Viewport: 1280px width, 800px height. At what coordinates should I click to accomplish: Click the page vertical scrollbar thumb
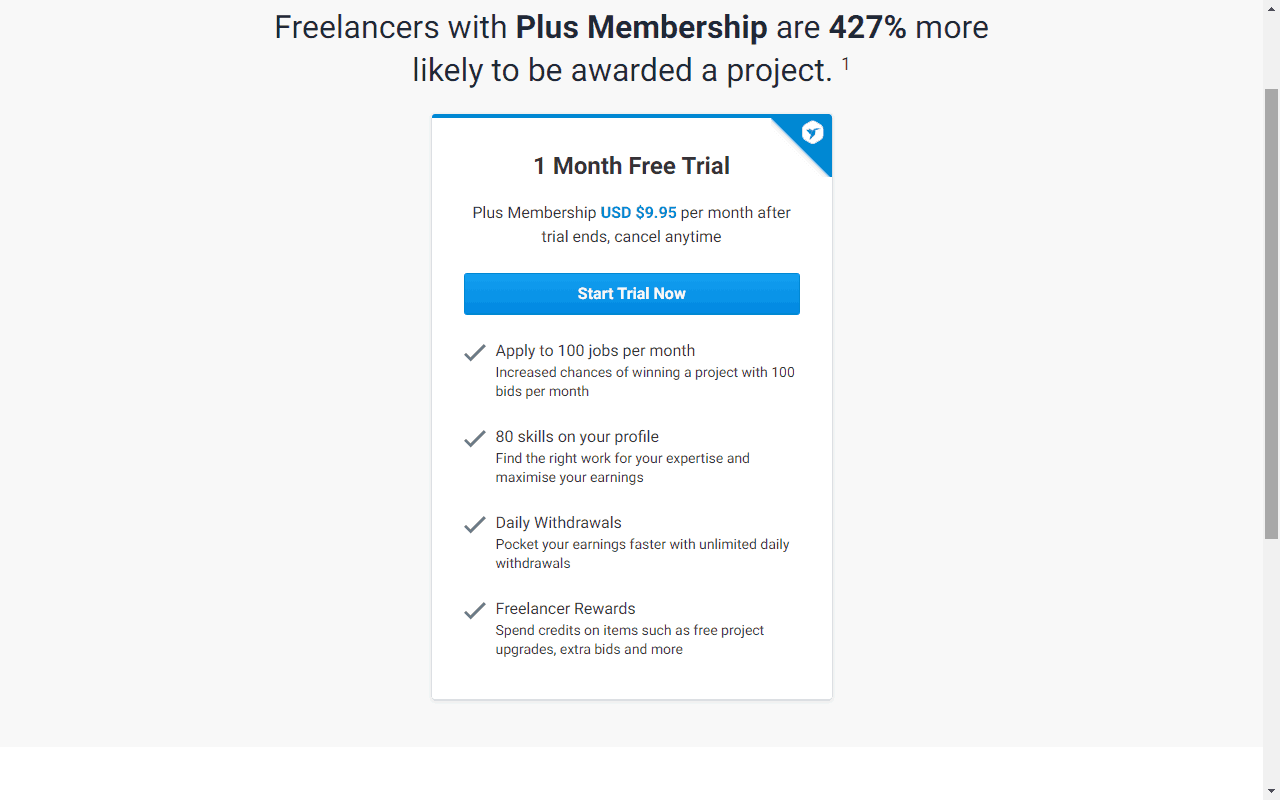pos(1271,313)
